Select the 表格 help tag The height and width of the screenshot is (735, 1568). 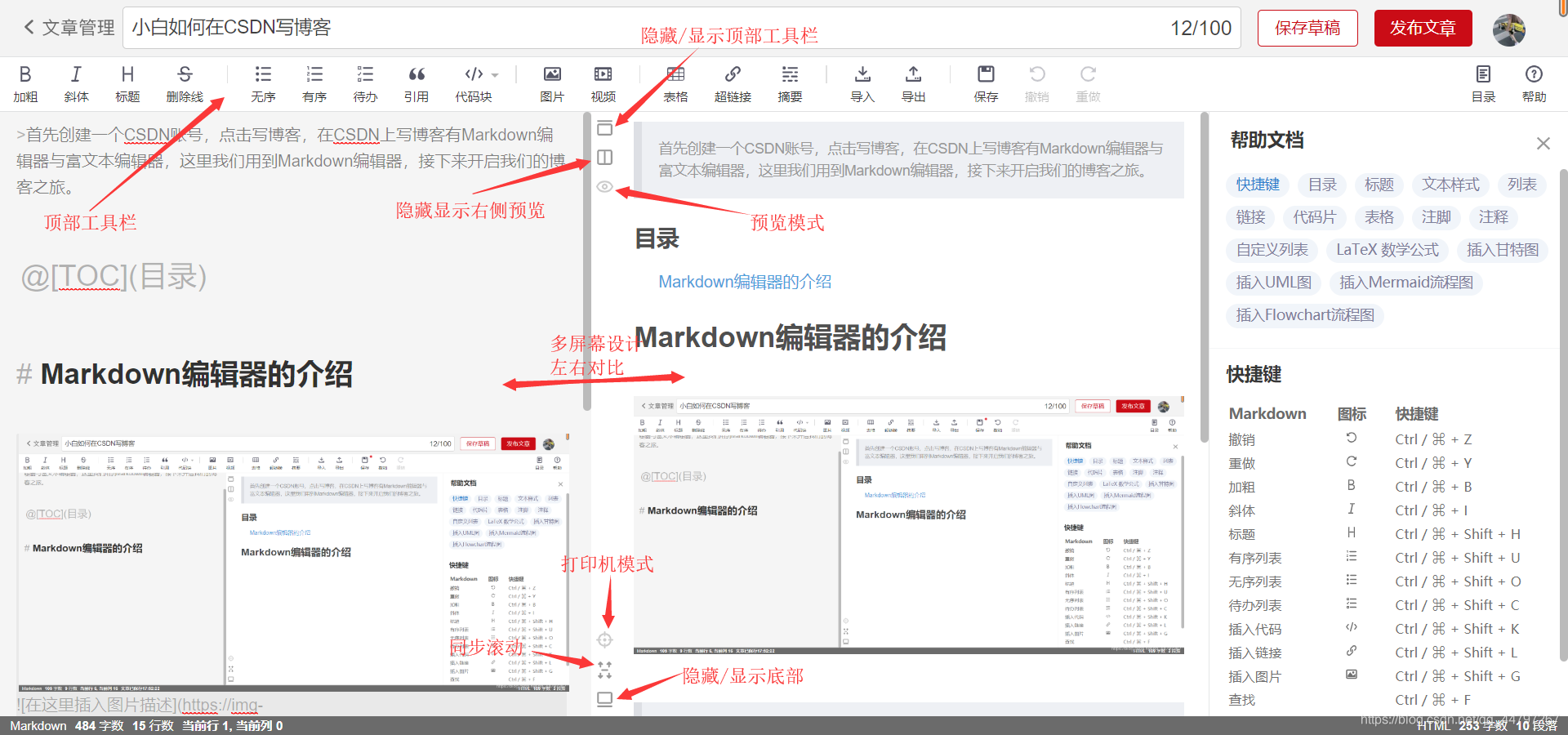tap(1379, 217)
